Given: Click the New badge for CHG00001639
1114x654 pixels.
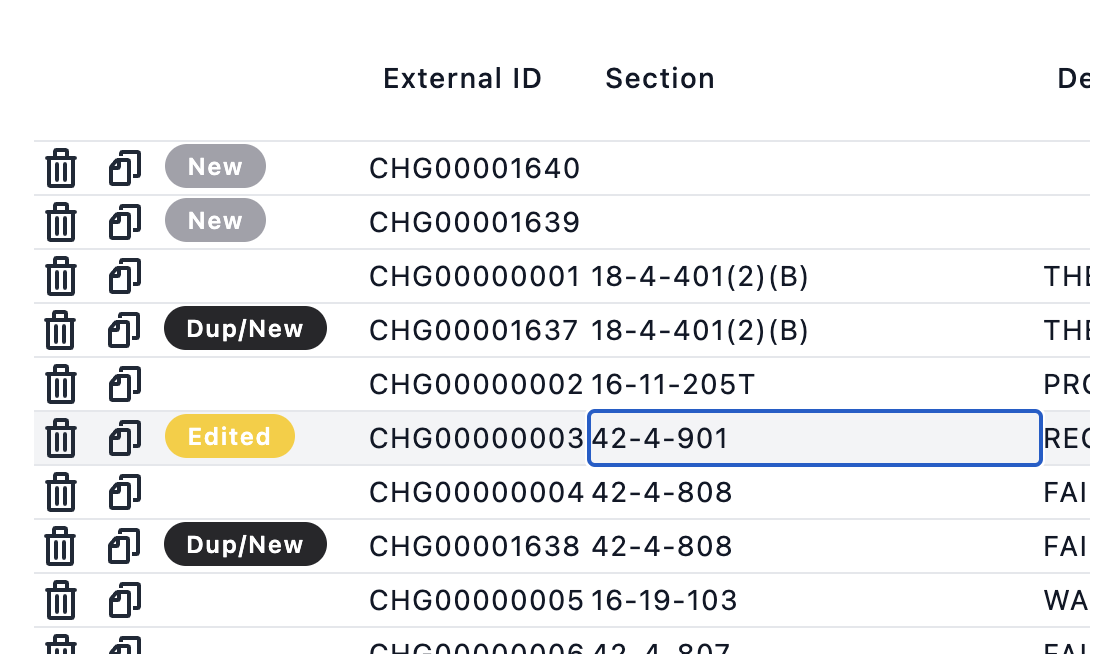Looking at the screenshot, I should 215,220.
